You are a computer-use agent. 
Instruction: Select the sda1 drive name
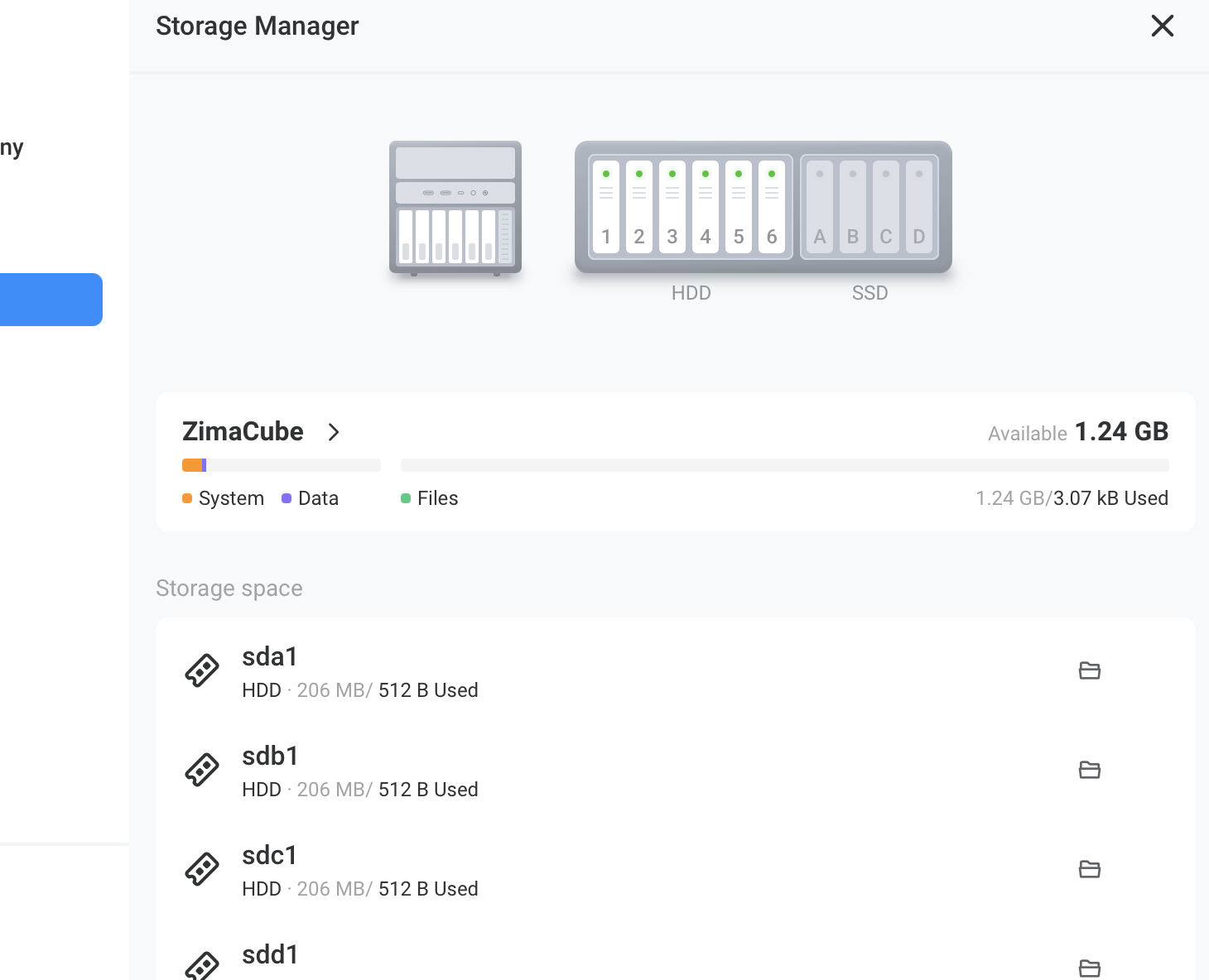click(270, 656)
